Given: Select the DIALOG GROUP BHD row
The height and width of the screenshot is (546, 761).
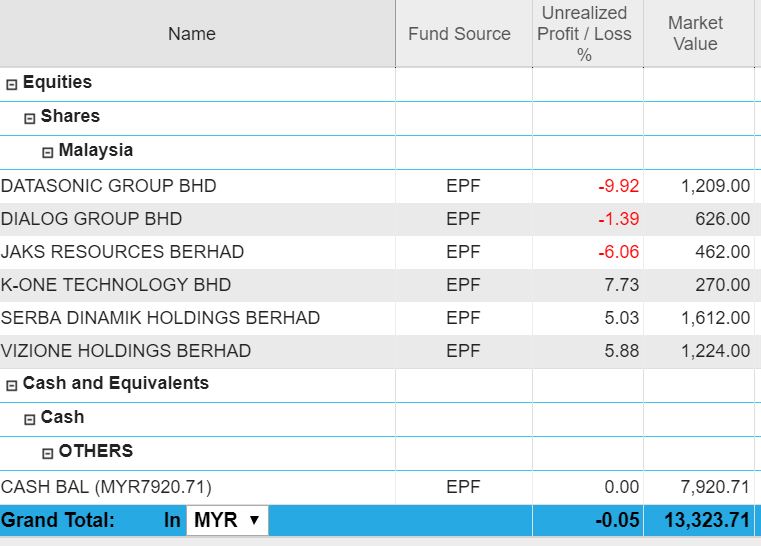Looking at the screenshot, I should [x=92, y=219].
